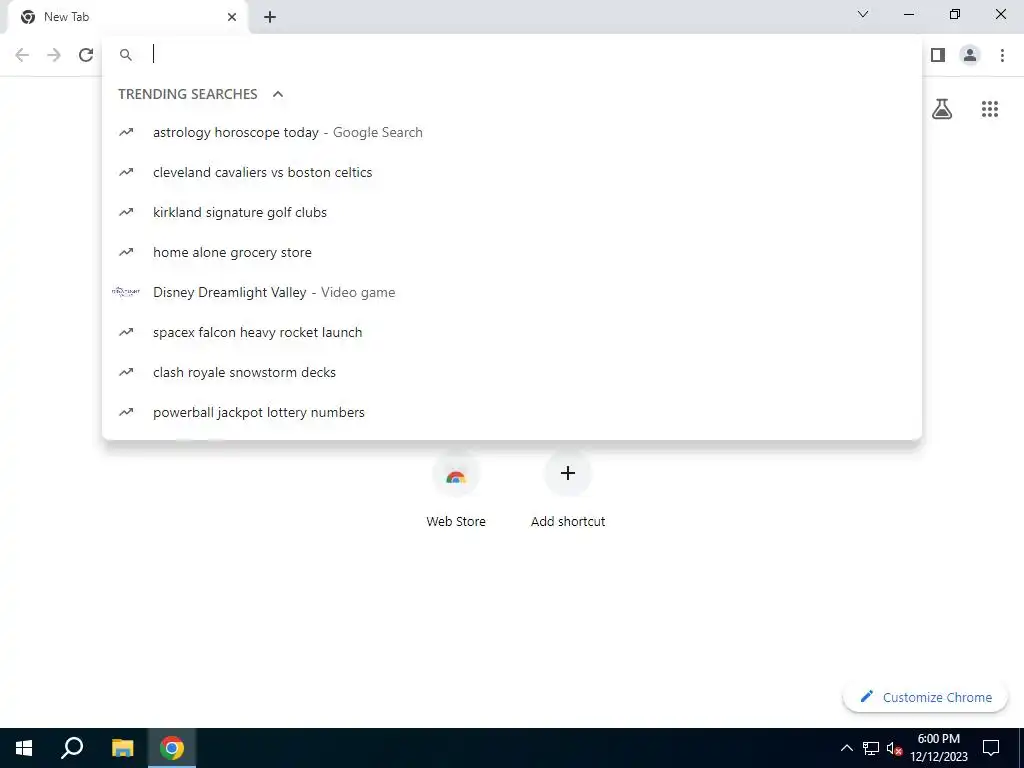Open the Labs flask icon
The image size is (1024, 768).
(942, 108)
